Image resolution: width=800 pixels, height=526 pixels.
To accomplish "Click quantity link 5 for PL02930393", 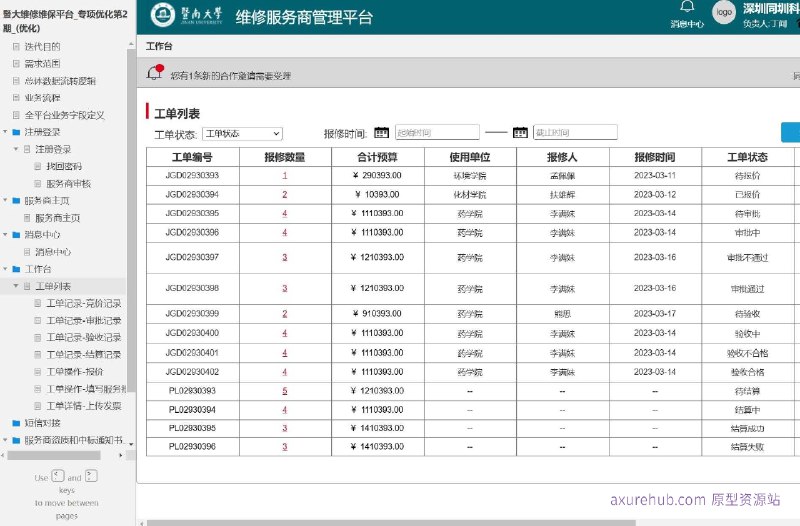I will [x=285, y=391].
